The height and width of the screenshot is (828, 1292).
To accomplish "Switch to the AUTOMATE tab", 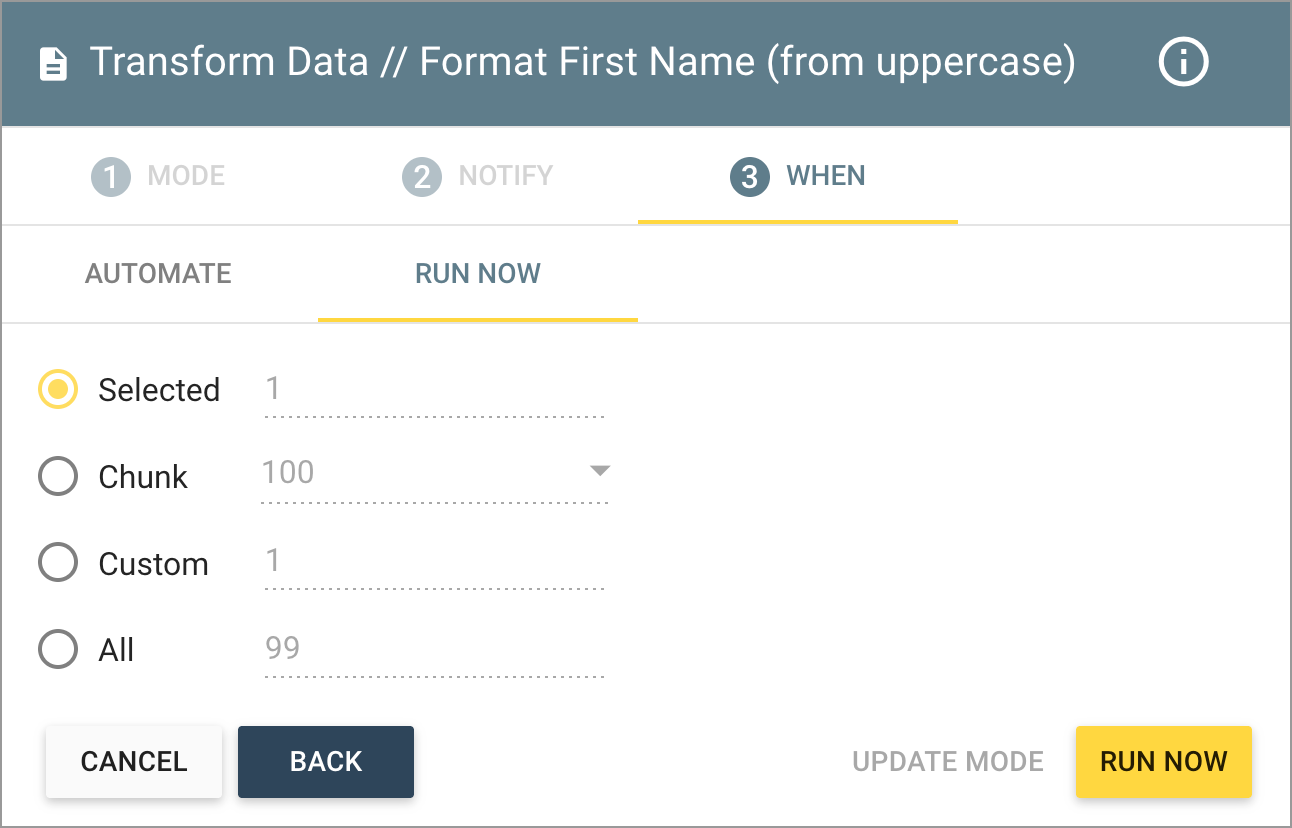I will point(157,273).
